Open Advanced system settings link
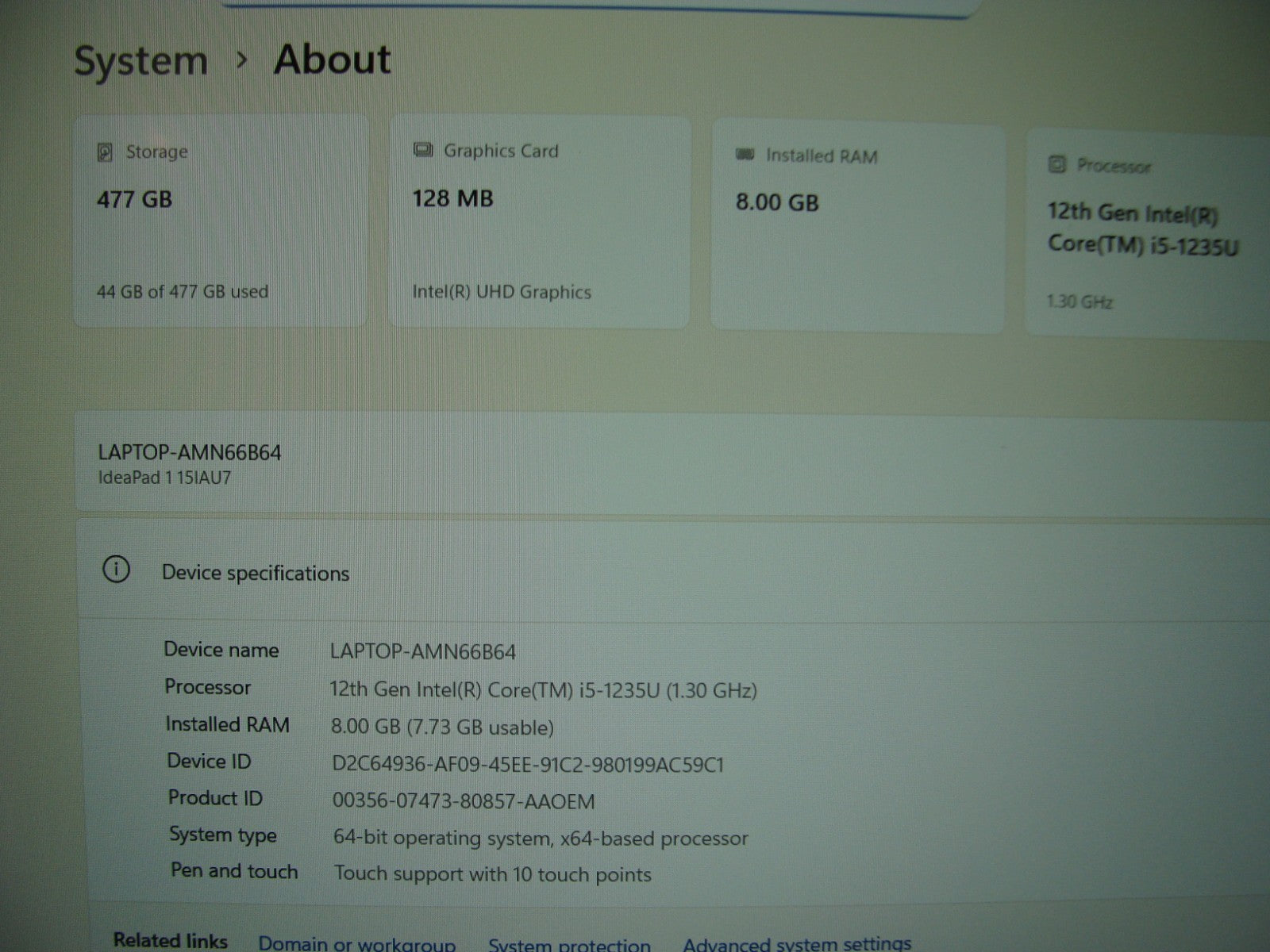Screen dimensions: 1270x952 coord(796,943)
